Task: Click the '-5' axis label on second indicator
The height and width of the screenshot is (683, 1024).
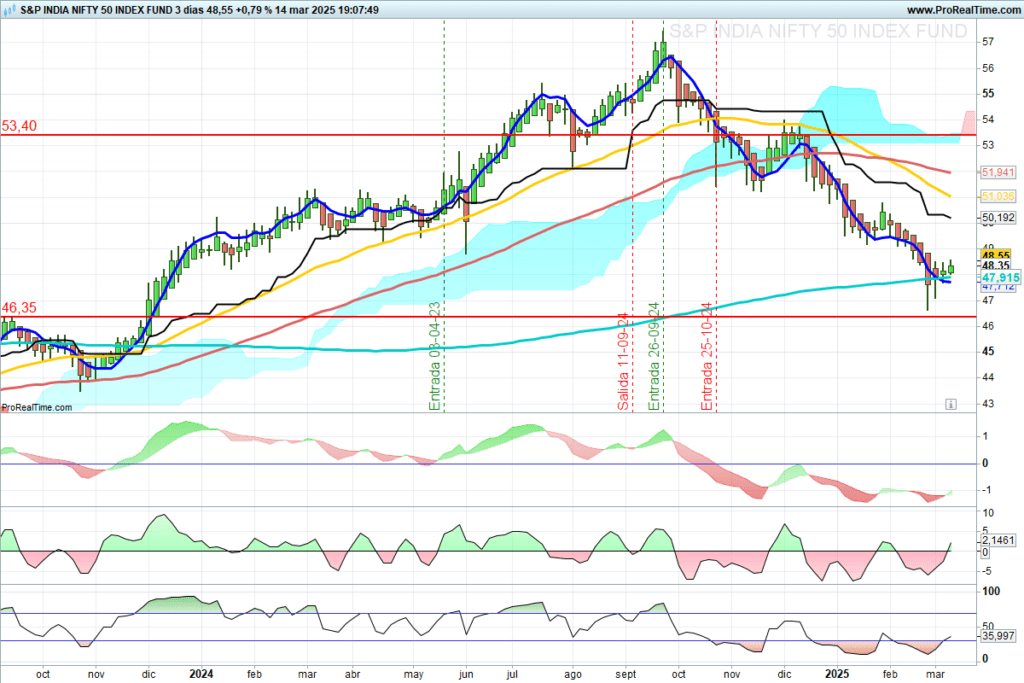Action: click(987, 571)
